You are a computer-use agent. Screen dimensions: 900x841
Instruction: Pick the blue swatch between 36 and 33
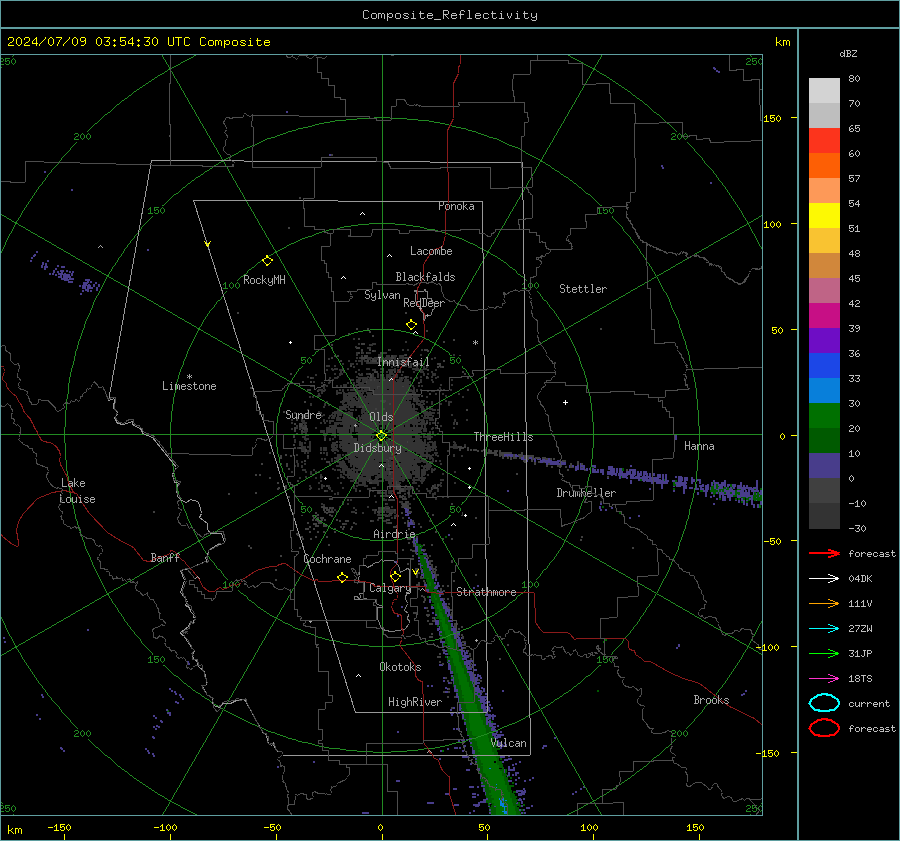point(824,365)
